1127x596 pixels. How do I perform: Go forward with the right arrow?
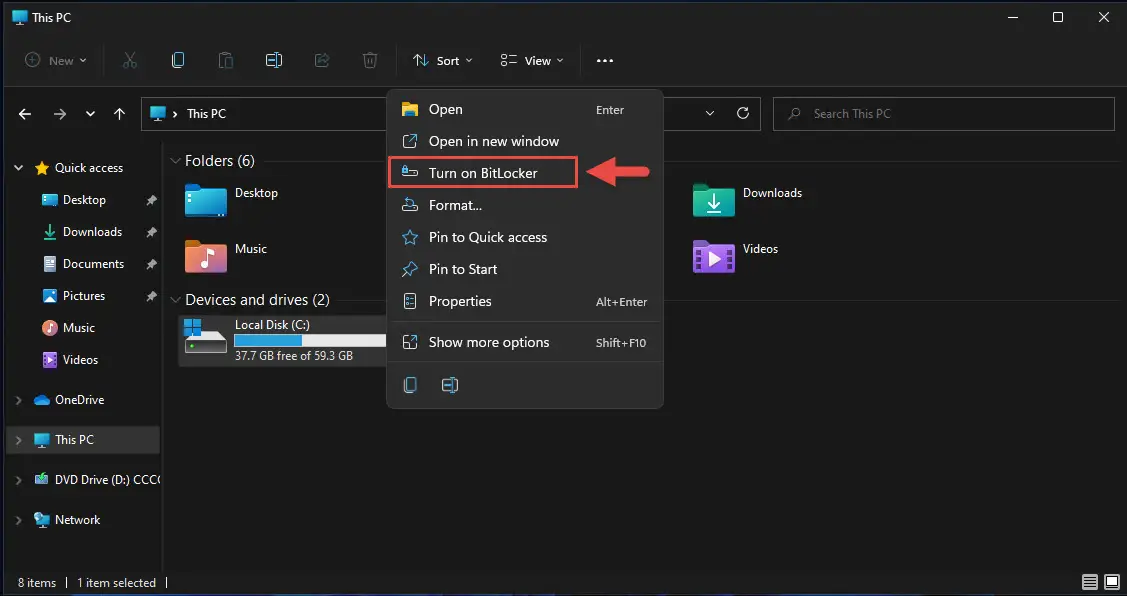(x=60, y=114)
